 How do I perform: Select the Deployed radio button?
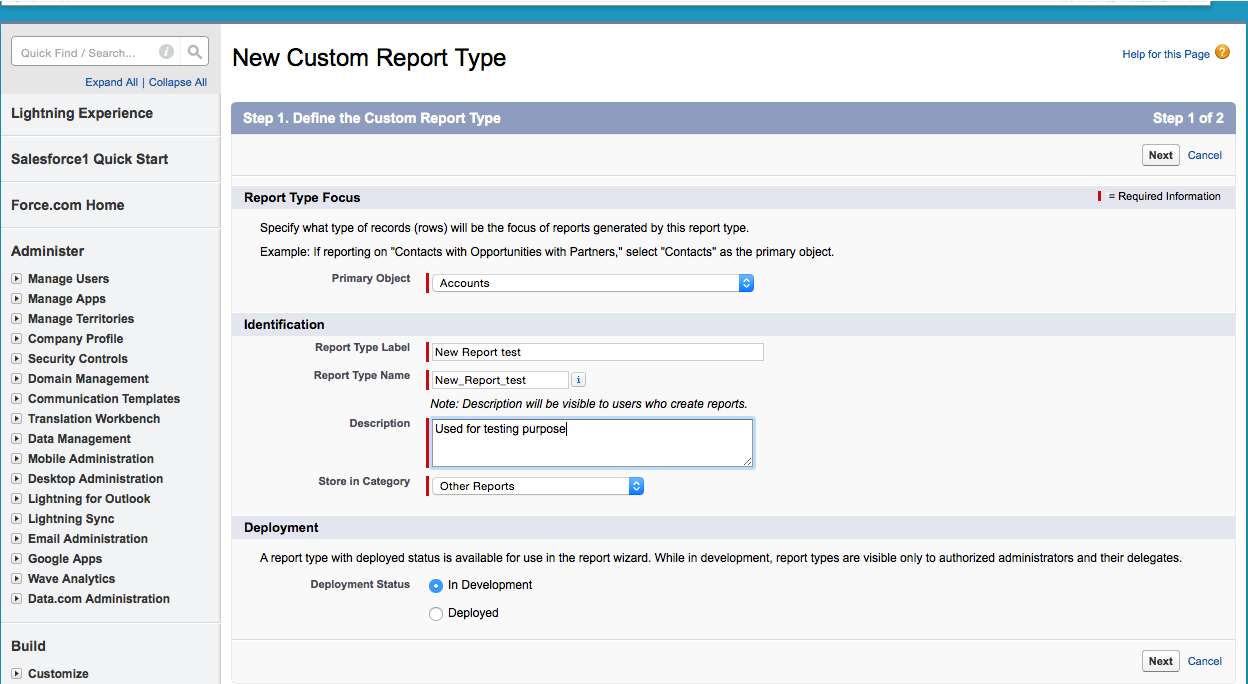pyautogui.click(x=436, y=614)
